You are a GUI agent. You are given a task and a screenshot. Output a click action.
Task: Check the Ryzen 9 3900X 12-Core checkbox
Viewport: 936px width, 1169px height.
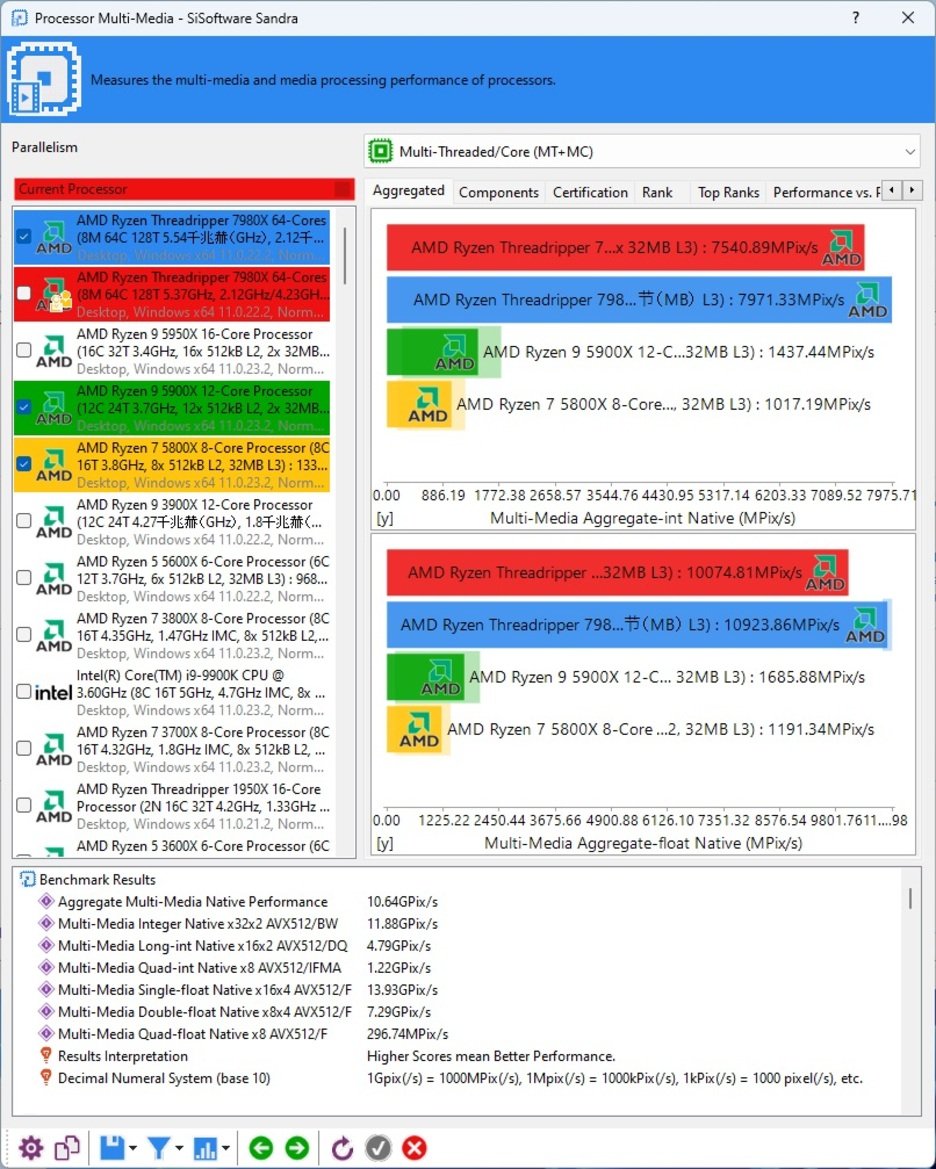[x=24, y=520]
